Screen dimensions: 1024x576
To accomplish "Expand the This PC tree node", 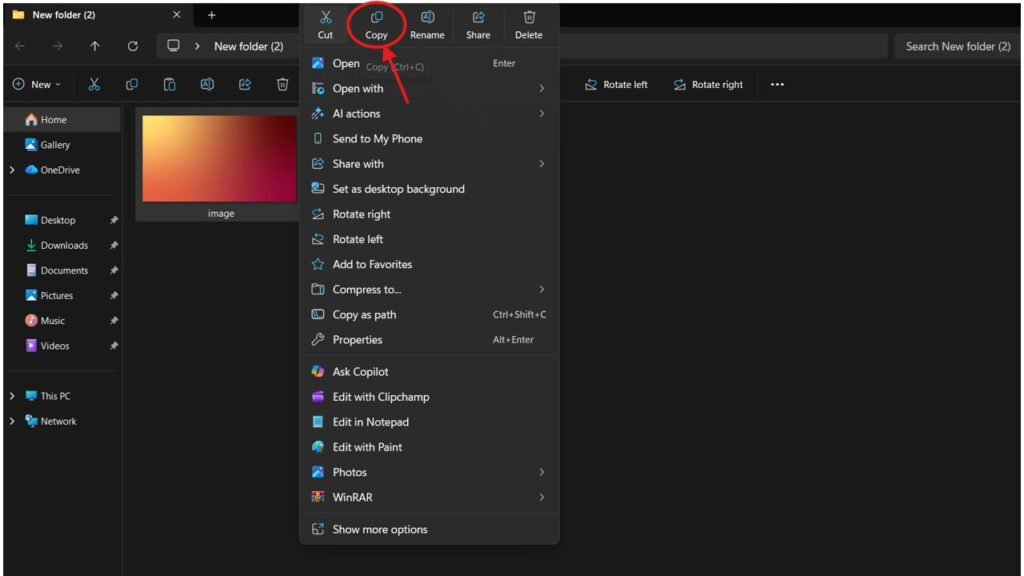I will click(x=12, y=396).
